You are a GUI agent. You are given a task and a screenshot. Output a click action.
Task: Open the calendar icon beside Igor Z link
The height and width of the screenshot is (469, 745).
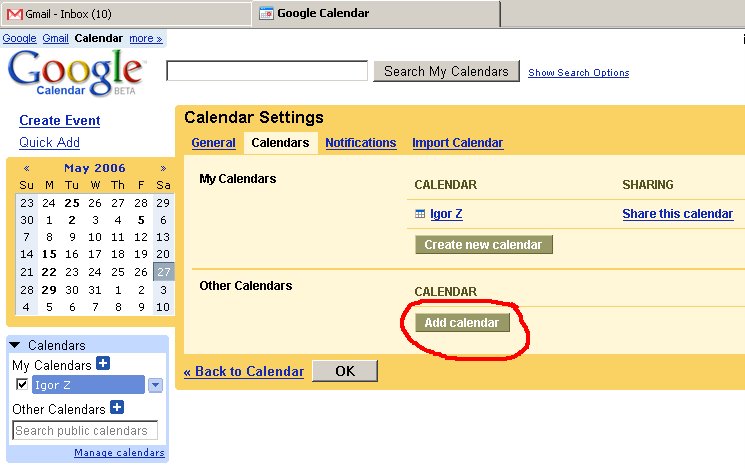click(420, 214)
